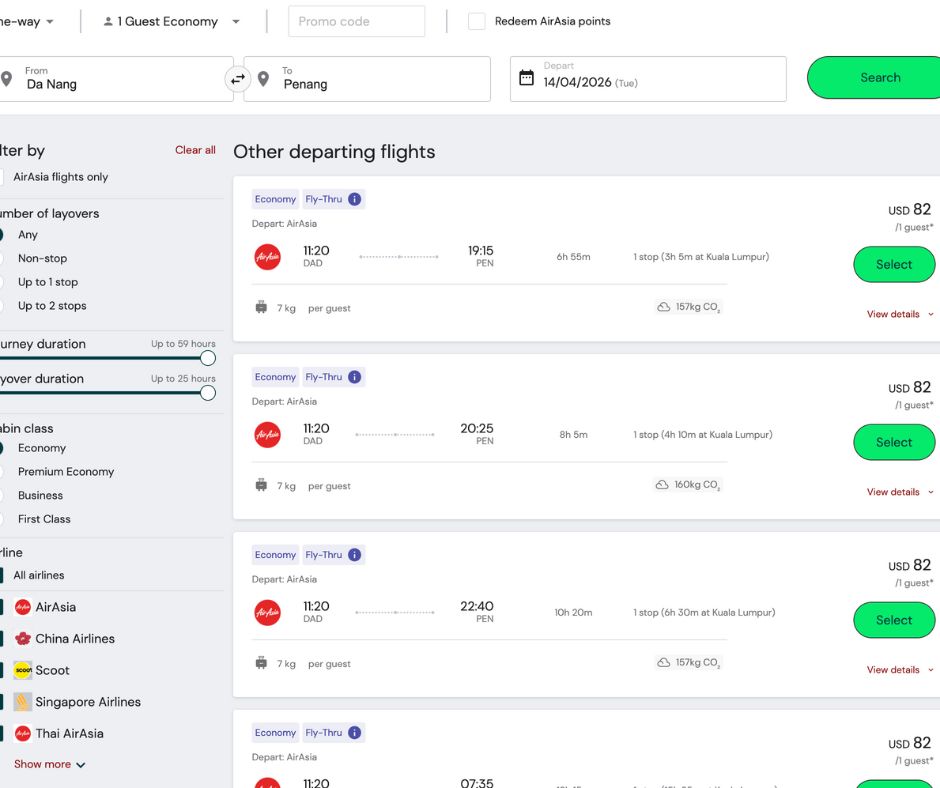Click the Promo code input field

[357, 22]
